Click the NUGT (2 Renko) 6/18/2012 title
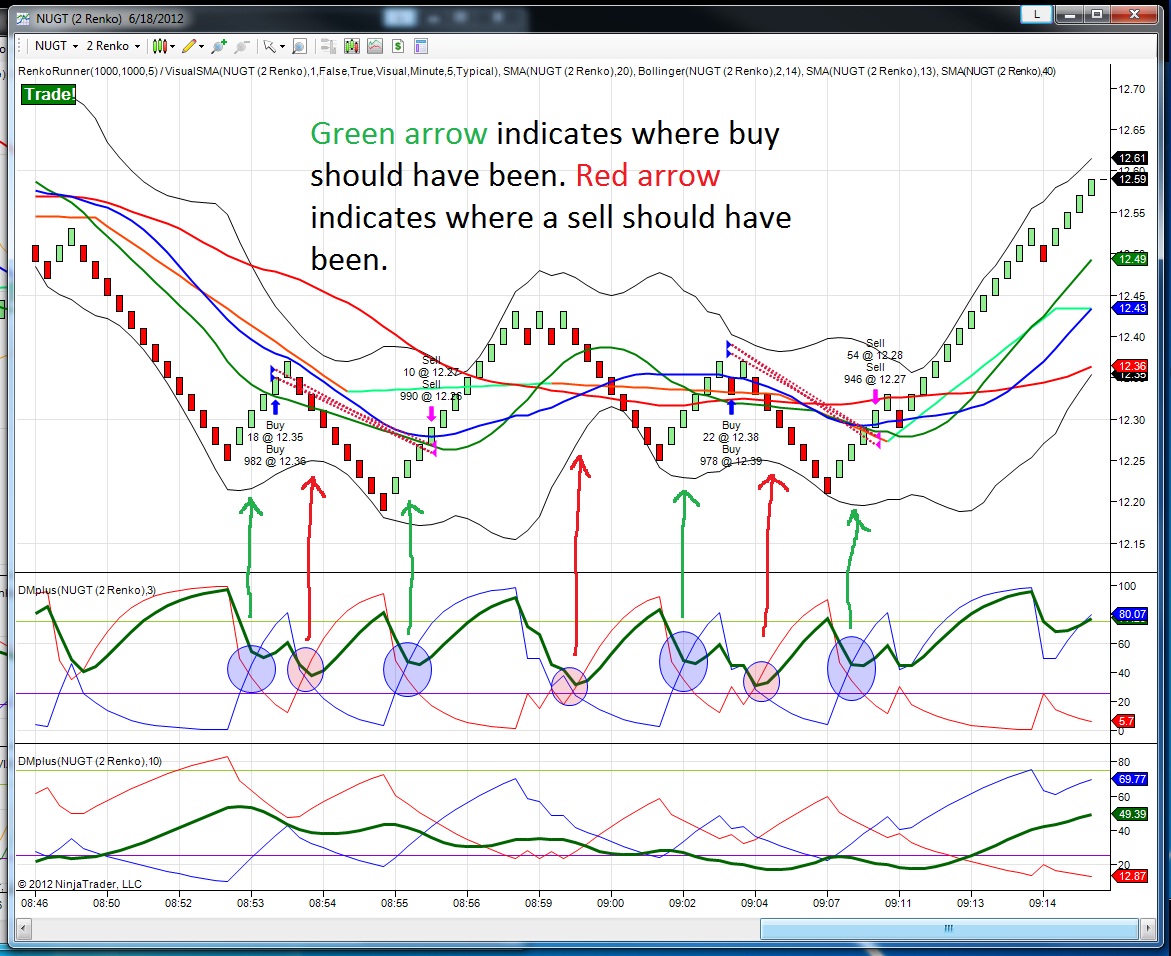 (110, 18)
